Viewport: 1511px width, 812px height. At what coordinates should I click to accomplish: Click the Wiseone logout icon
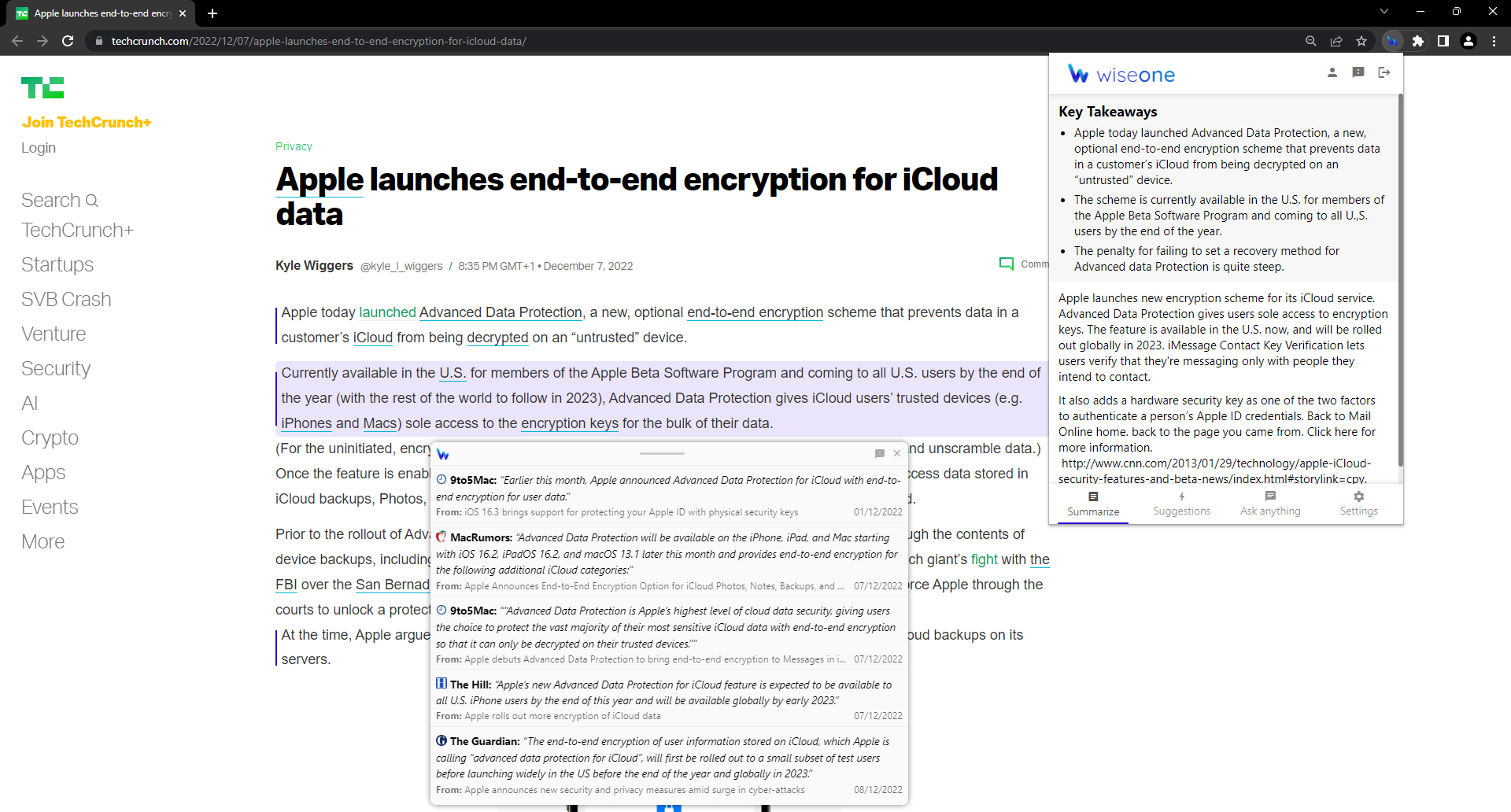(1384, 72)
